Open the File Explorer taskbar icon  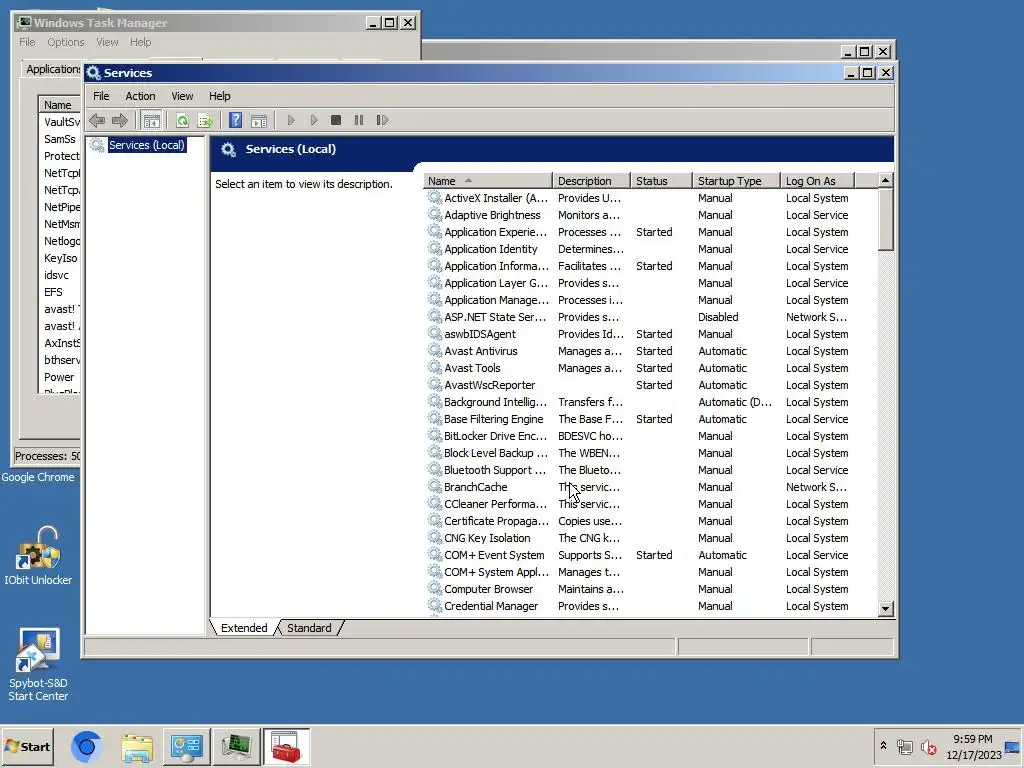(x=137, y=747)
